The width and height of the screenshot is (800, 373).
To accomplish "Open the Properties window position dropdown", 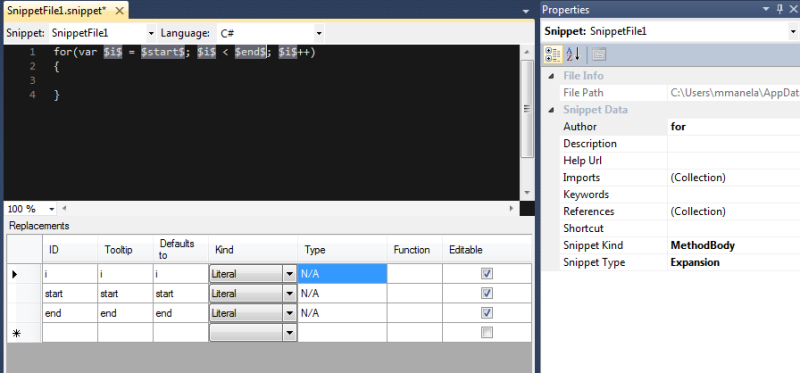I will [x=766, y=9].
